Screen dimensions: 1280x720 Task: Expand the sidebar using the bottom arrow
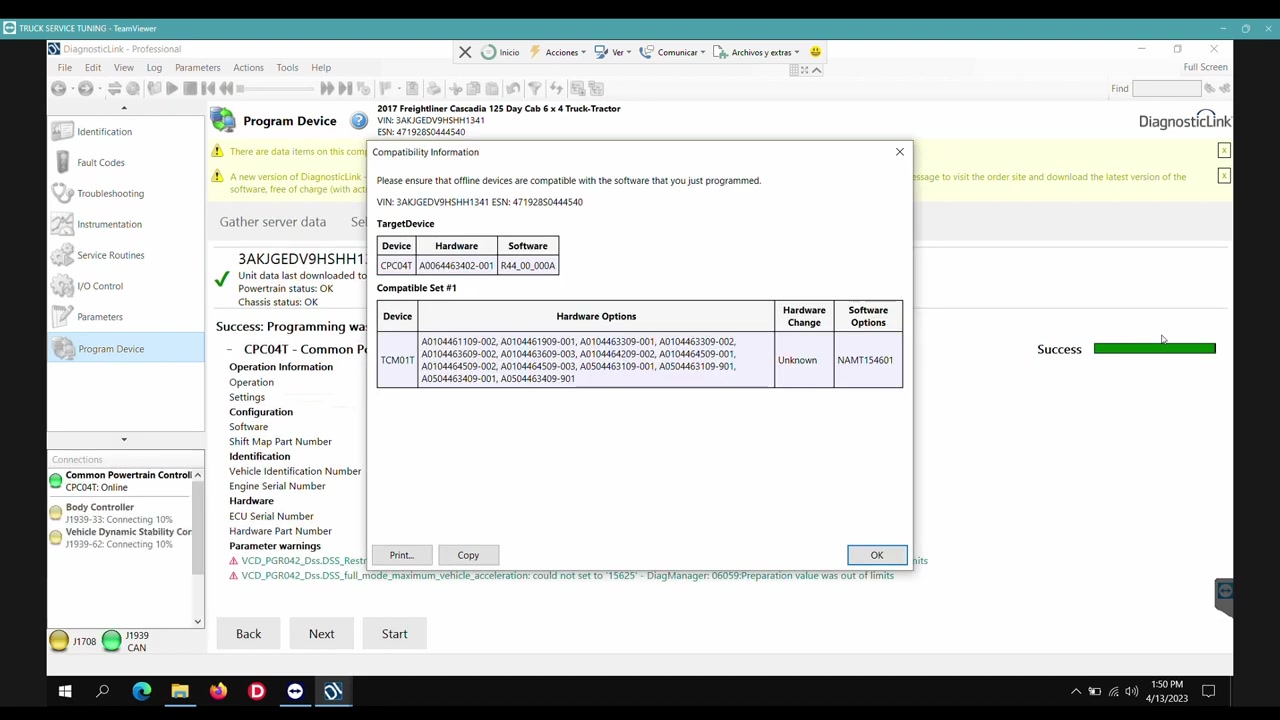[124, 440]
